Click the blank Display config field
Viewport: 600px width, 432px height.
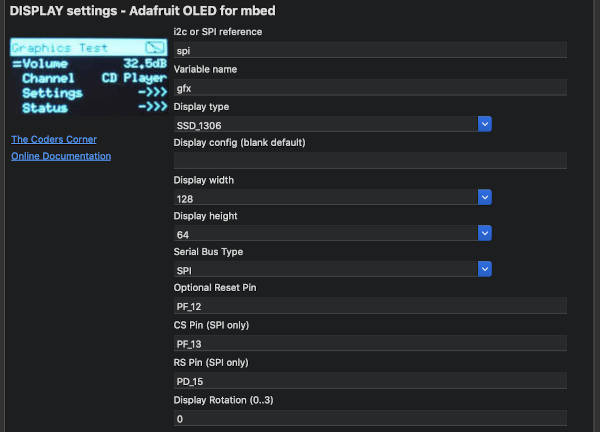point(370,161)
